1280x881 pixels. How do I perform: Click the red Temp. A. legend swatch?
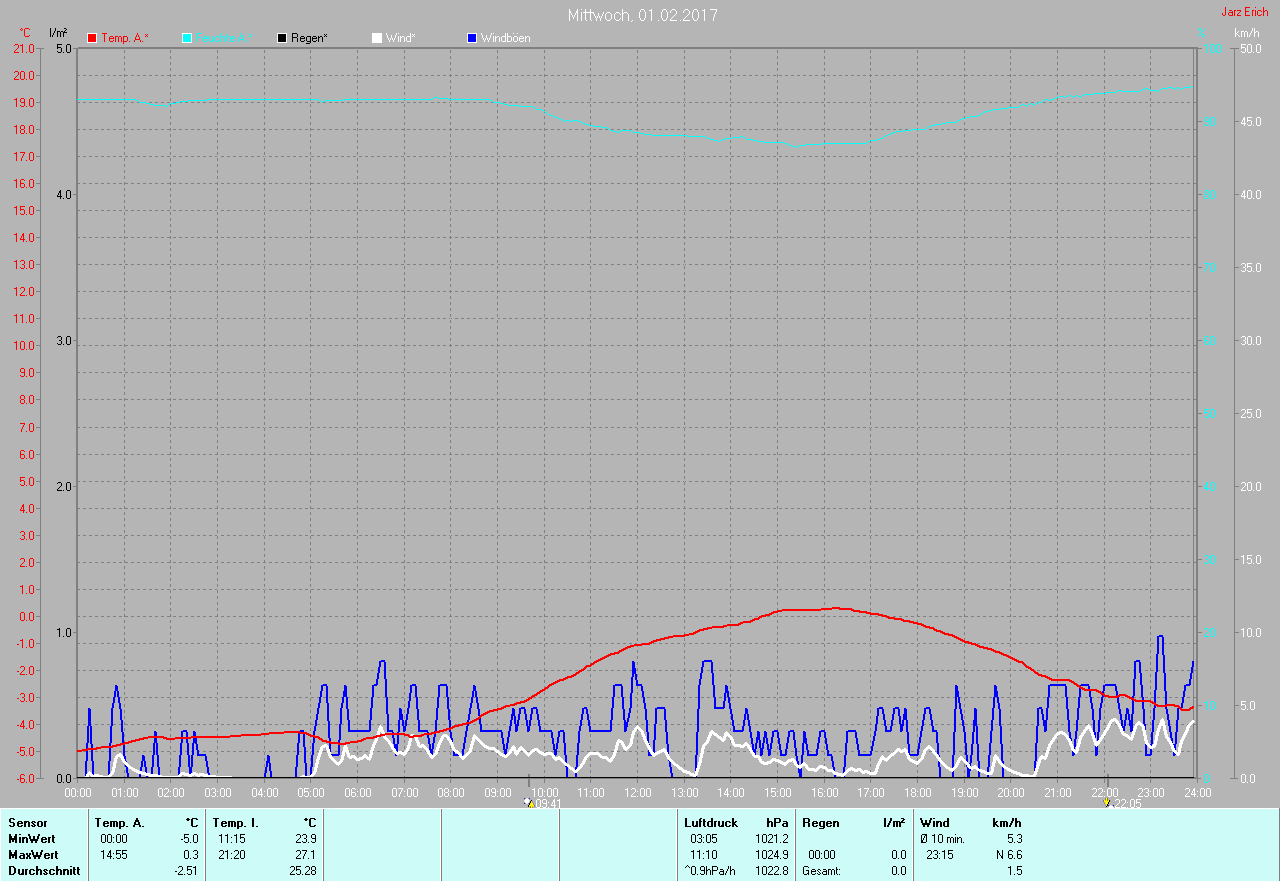(x=92, y=38)
